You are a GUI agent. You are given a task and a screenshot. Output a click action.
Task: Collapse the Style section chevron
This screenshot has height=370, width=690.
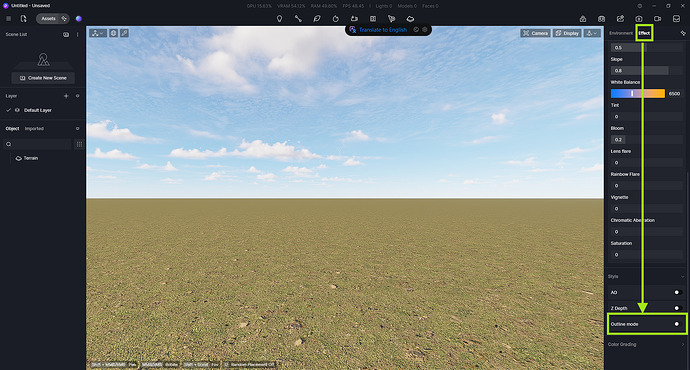[x=683, y=277]
